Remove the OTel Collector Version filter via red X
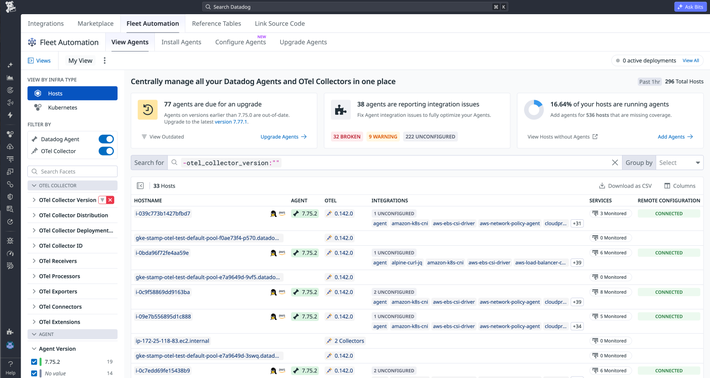The width and height of the screenshot is (710, 378). tap(110, 200)
